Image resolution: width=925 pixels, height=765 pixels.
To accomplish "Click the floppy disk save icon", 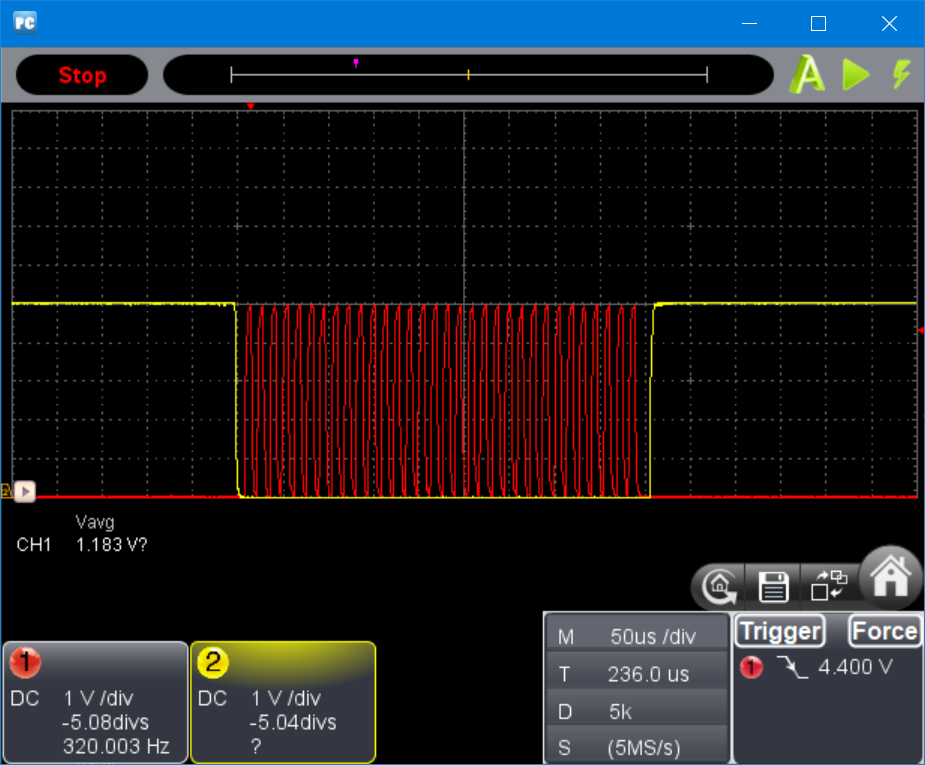I will pos(774,587).
